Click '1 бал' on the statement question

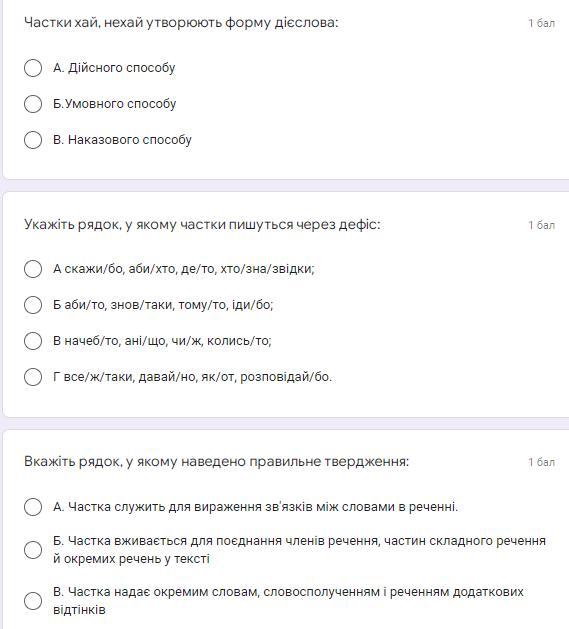(541, 462)
